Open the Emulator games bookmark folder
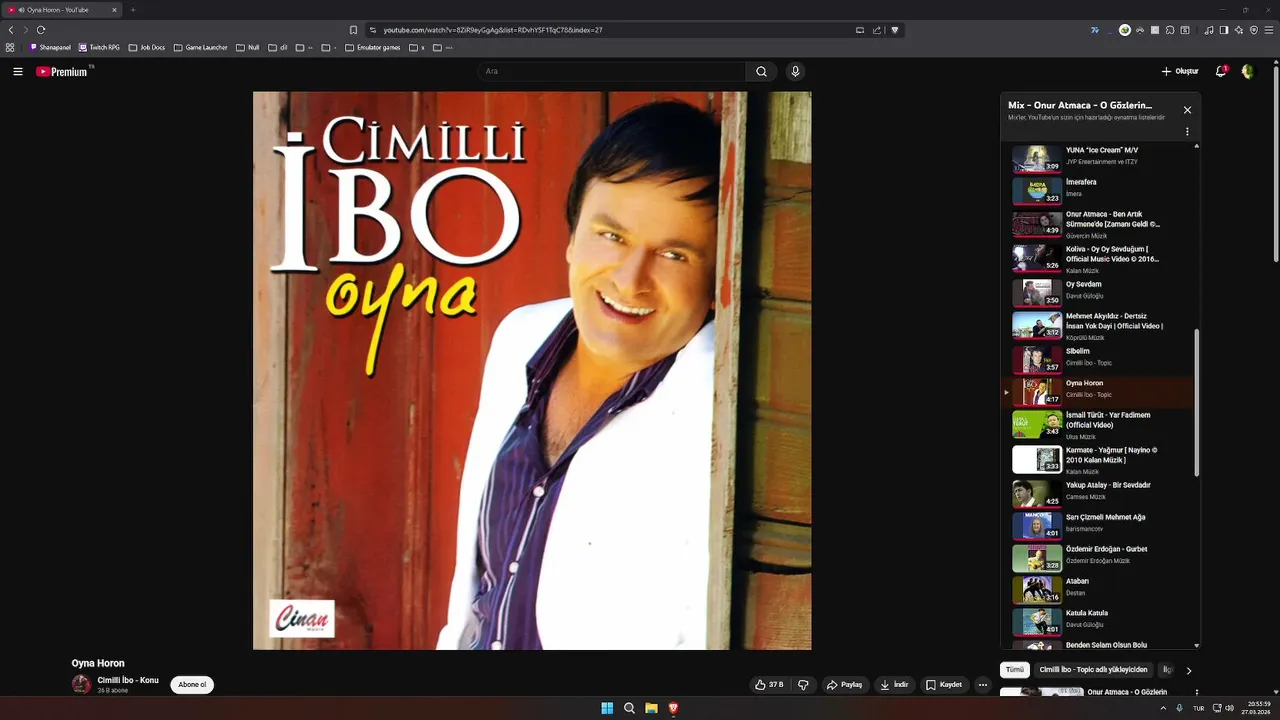1280x720 pixels. point(372,47)
